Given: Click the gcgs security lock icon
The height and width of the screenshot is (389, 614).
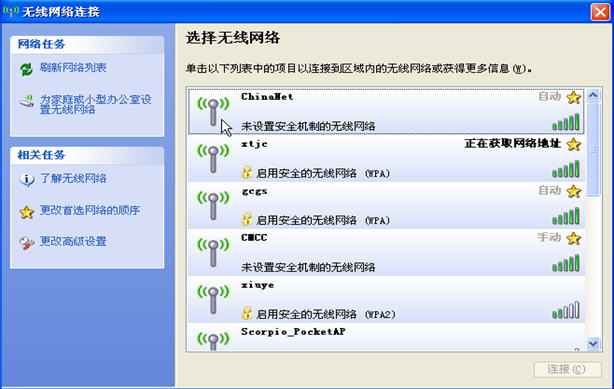Looking at the screenshot, I should [x=247, y=219].
